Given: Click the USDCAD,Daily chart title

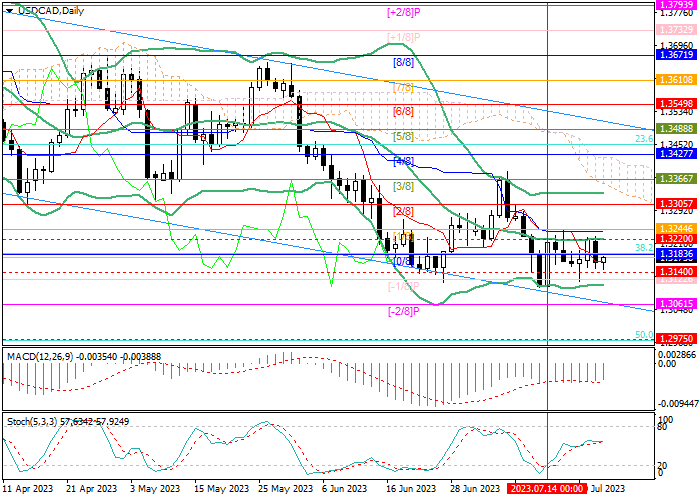Looking at the screenshot, I should coord(50,11).
